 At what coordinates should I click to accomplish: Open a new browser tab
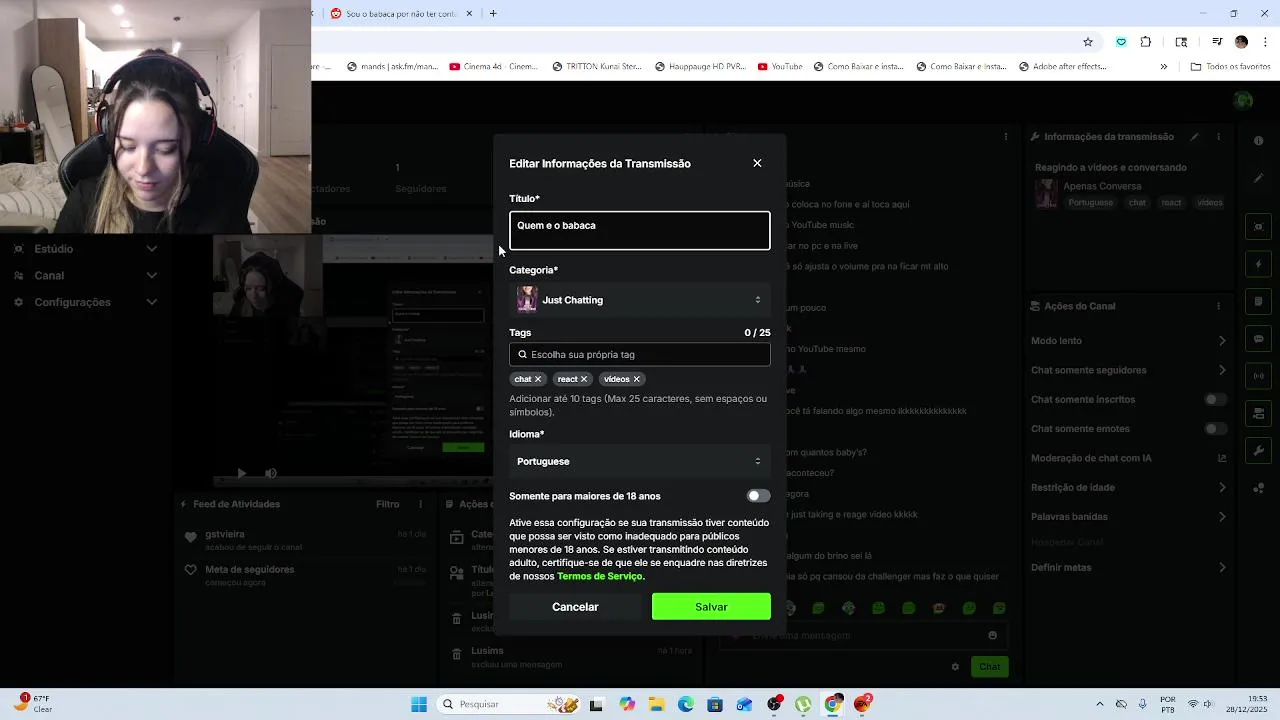[x=493, y=14]
